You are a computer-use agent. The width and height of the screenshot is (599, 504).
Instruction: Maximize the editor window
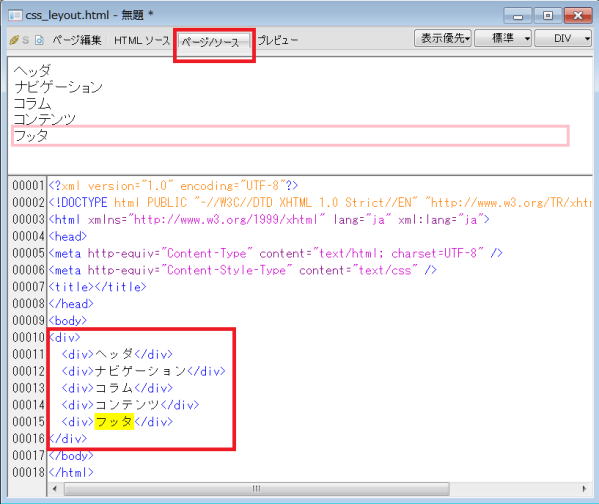tap(547, 16)
